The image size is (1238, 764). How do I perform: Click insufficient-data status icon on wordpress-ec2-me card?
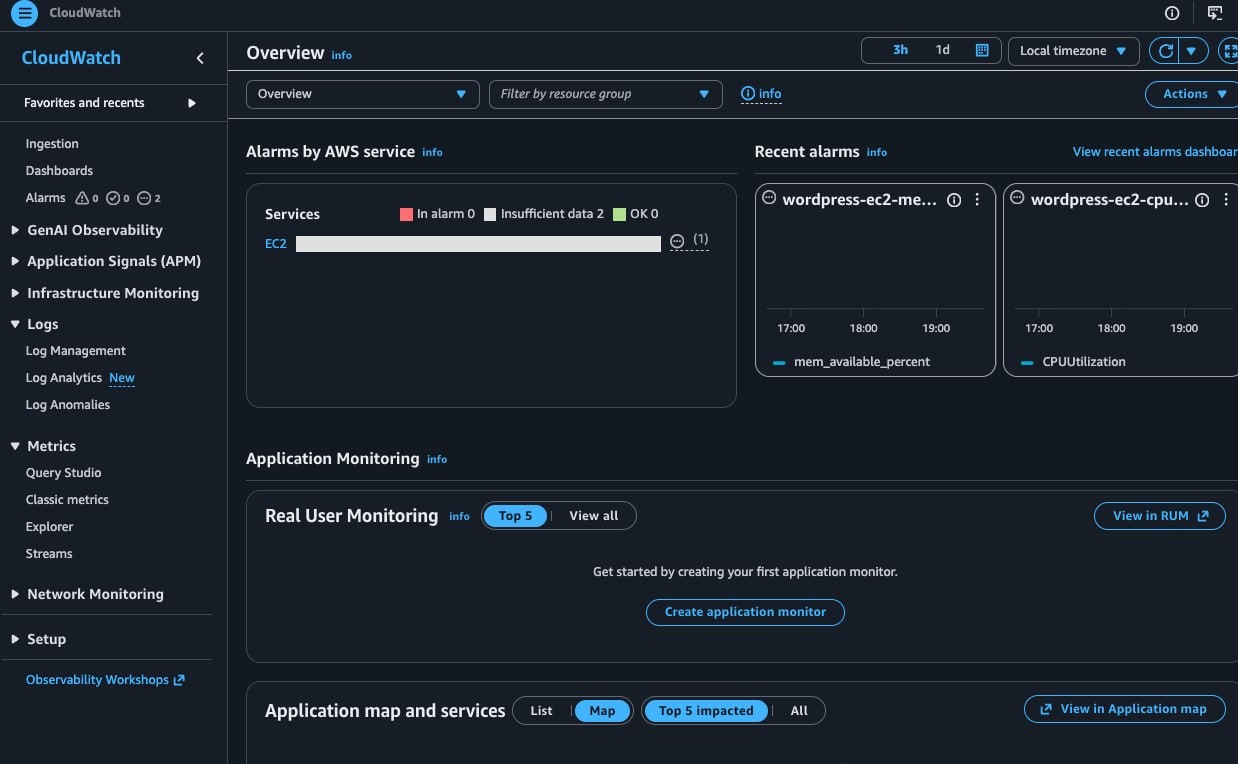(x=769, y=198)
